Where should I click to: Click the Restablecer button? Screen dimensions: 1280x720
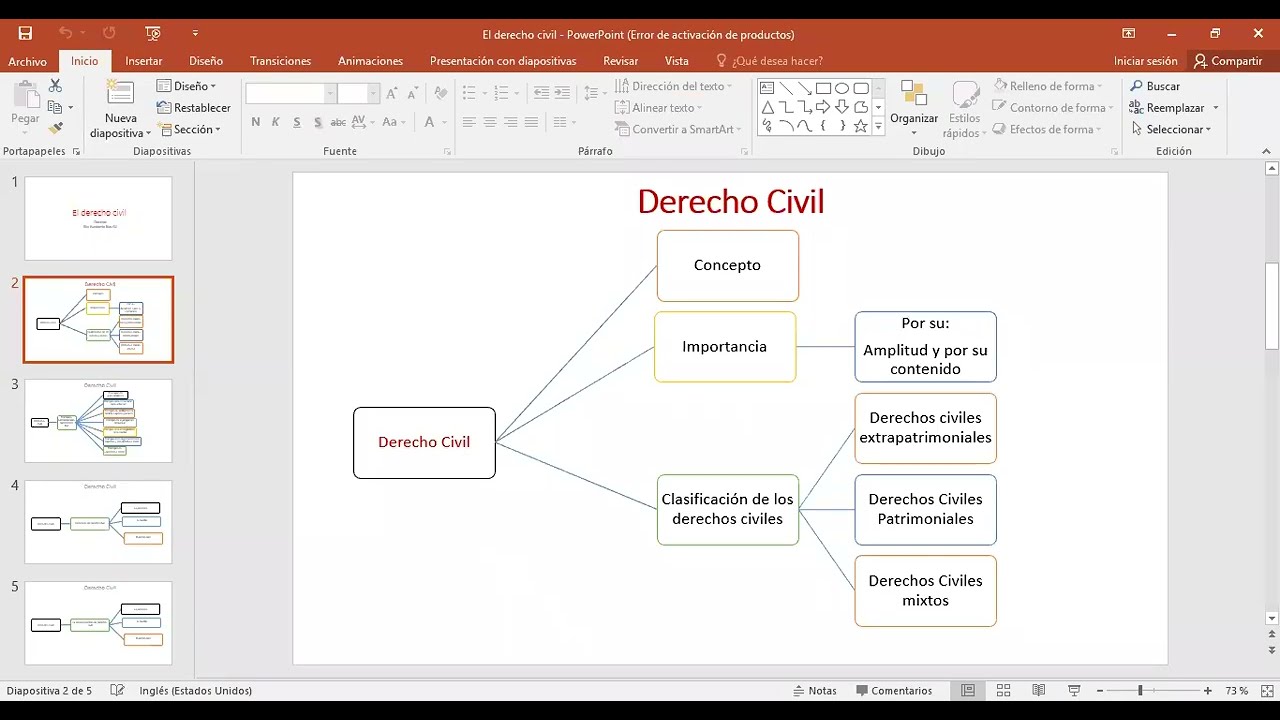(x=194, y=108)
